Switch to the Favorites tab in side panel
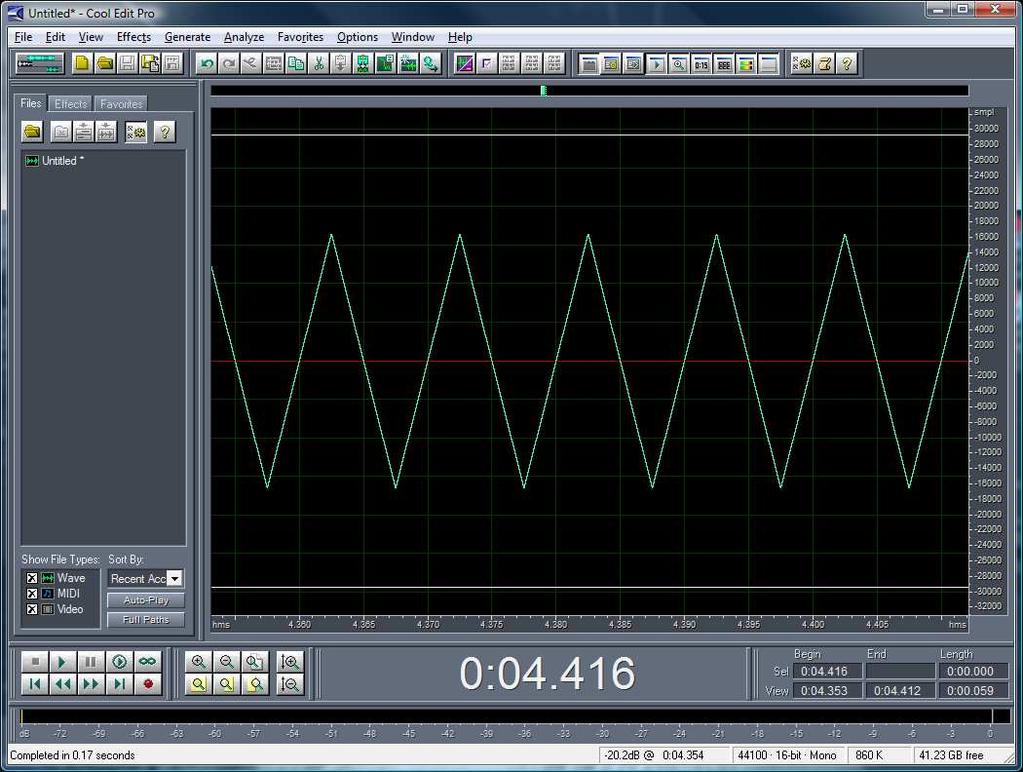1023x772 pixels. click(x=121, y=104)
